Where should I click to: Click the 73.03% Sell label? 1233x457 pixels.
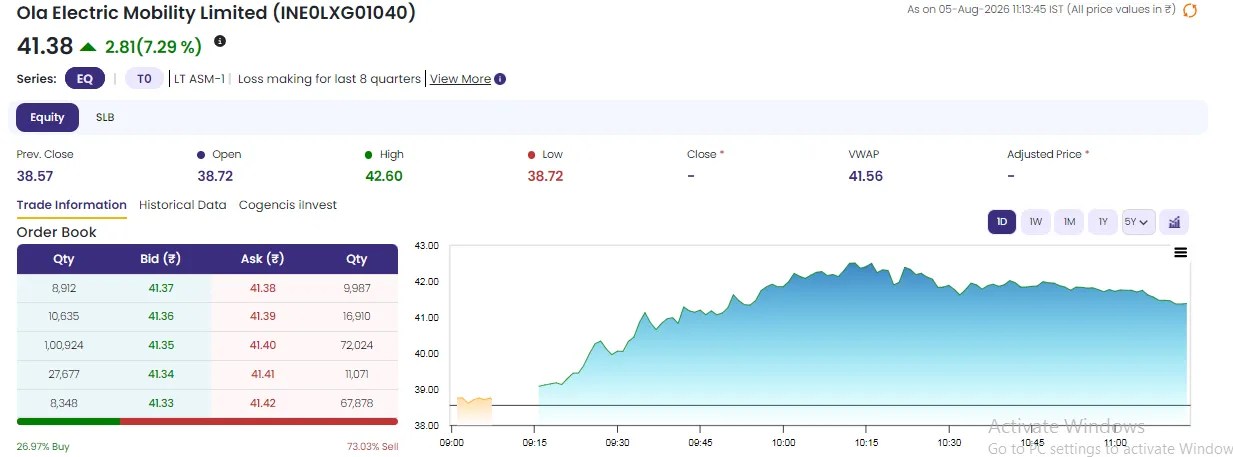pyautogui.click(x=372, y=446)
